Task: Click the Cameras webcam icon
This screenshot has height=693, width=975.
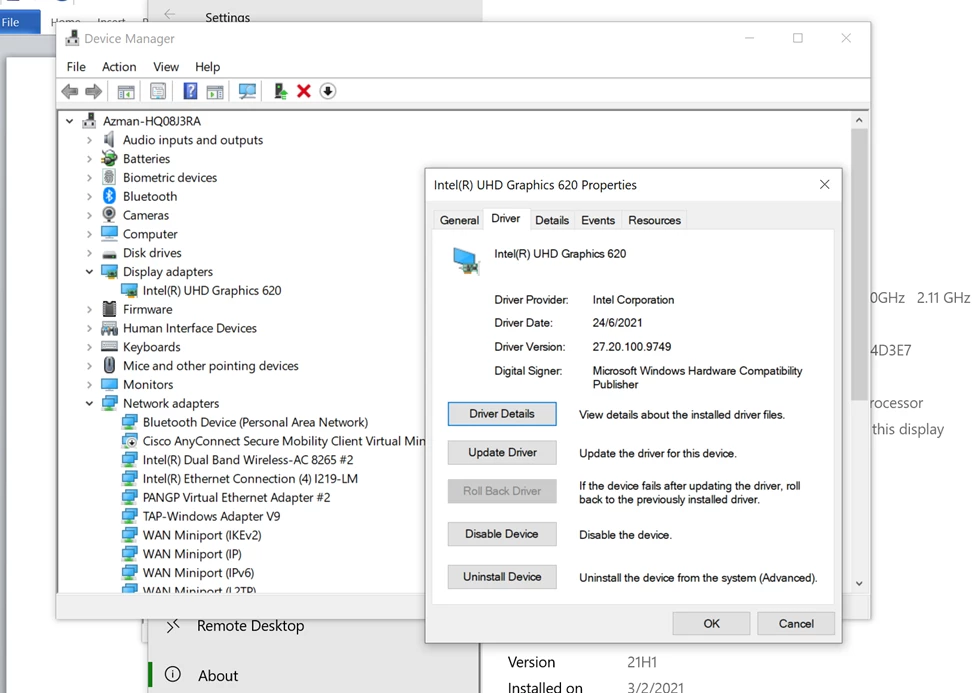Action: 109,215
